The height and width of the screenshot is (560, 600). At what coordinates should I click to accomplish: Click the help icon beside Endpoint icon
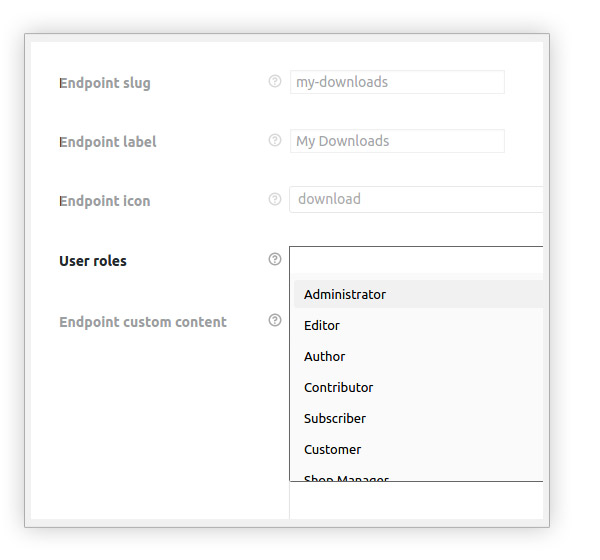tap(275, 199)
